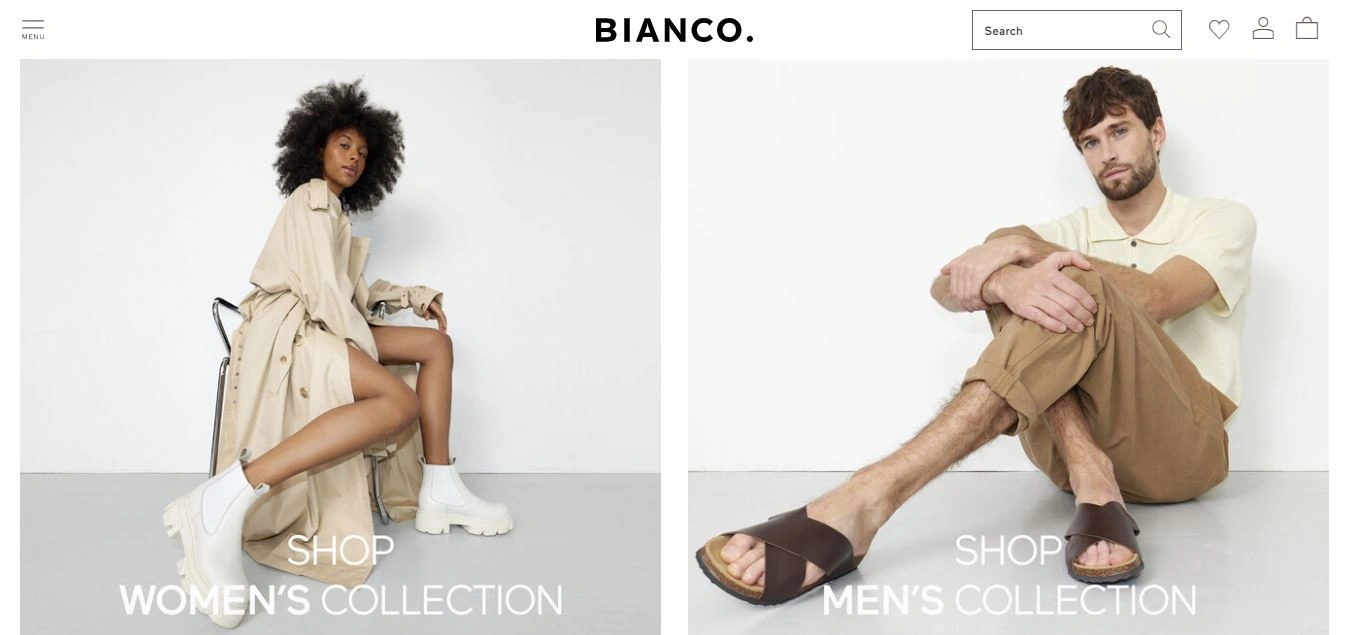
Task: Click the brown crossover leather sandal
Action: (780, 552)
